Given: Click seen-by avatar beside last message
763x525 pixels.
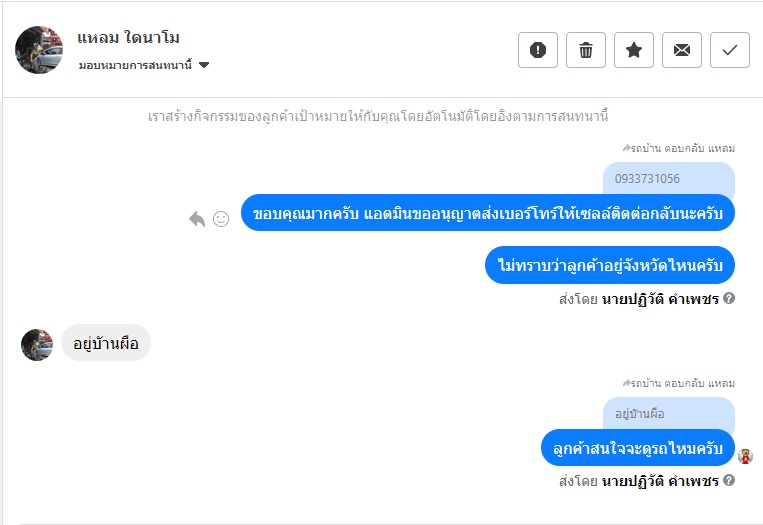Looking at the screenshot, I should [745, 456].
